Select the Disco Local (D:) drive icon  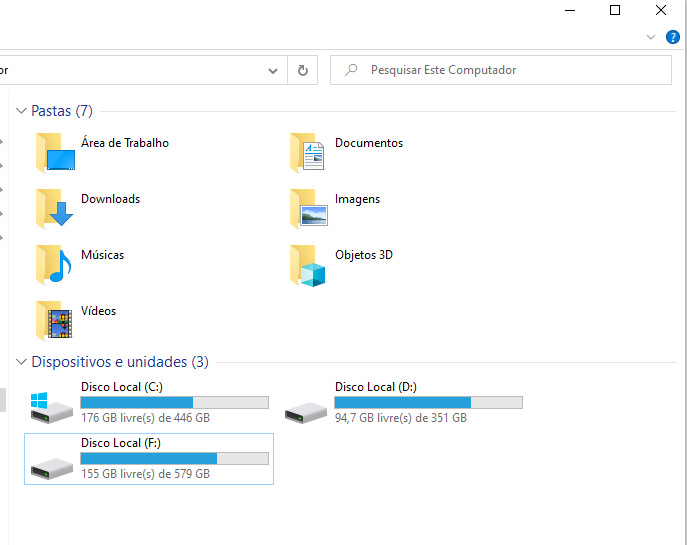[x=306, y=413]
